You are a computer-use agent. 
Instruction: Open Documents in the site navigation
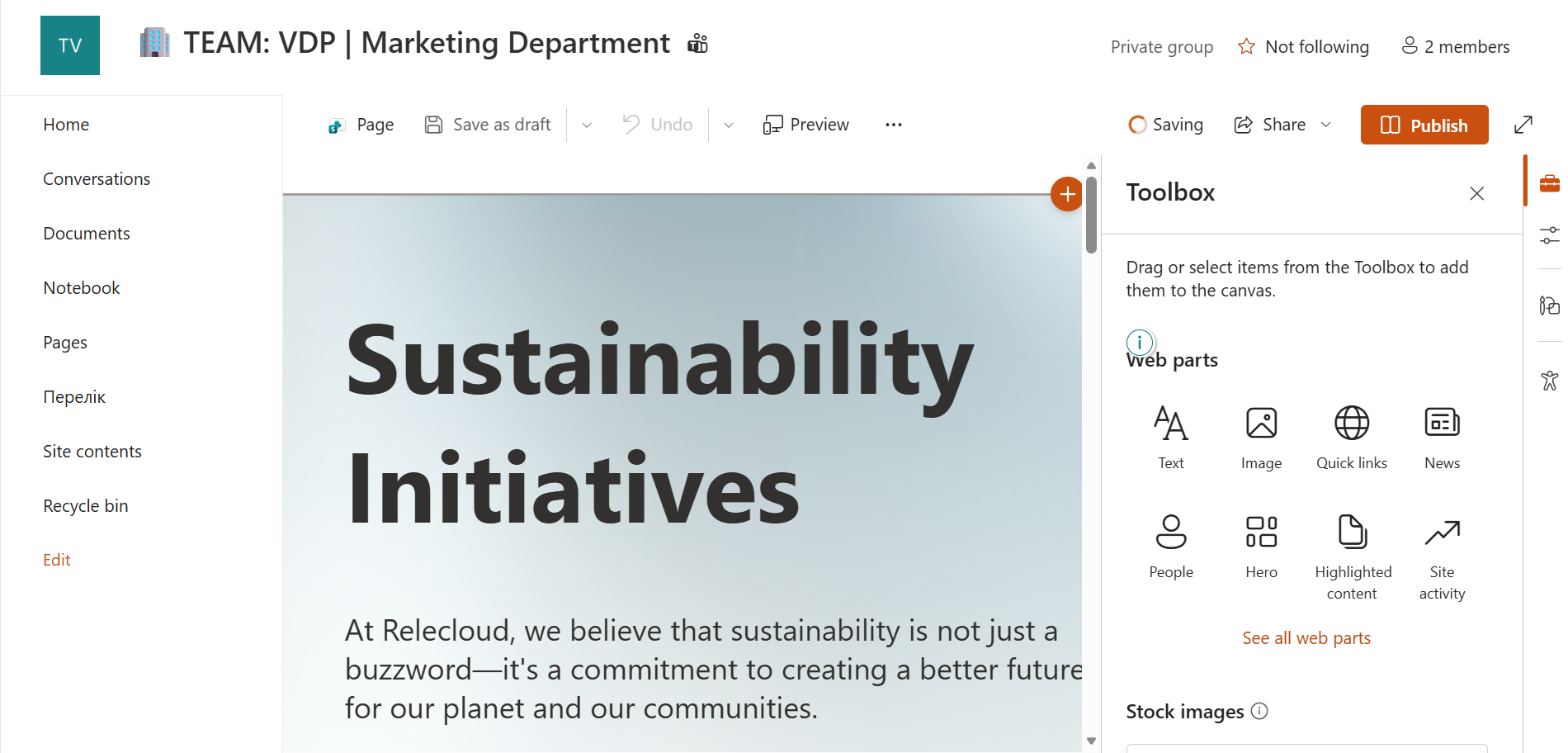[87, 234]
